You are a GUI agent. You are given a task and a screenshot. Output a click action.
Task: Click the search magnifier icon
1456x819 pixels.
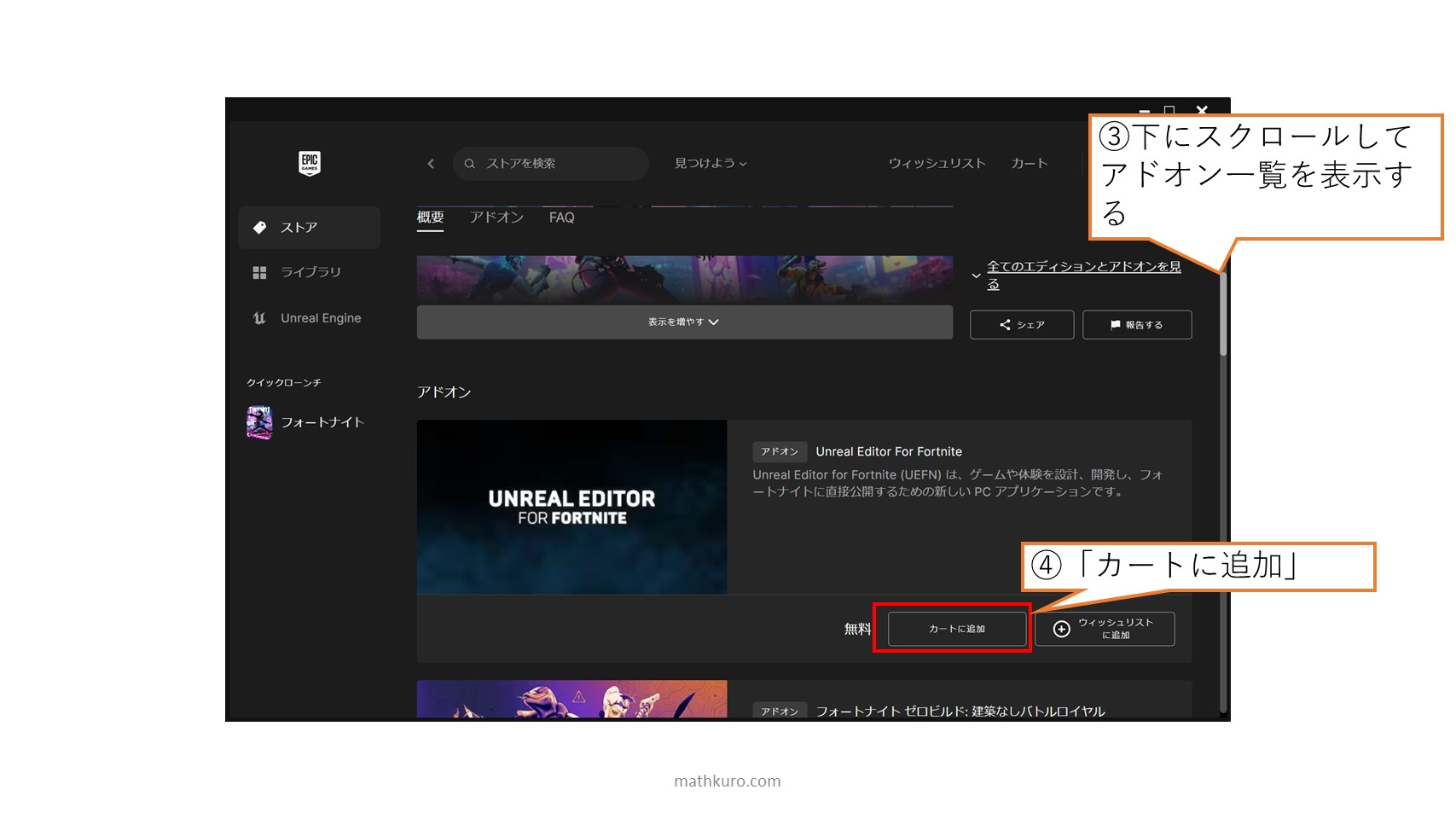470,164
